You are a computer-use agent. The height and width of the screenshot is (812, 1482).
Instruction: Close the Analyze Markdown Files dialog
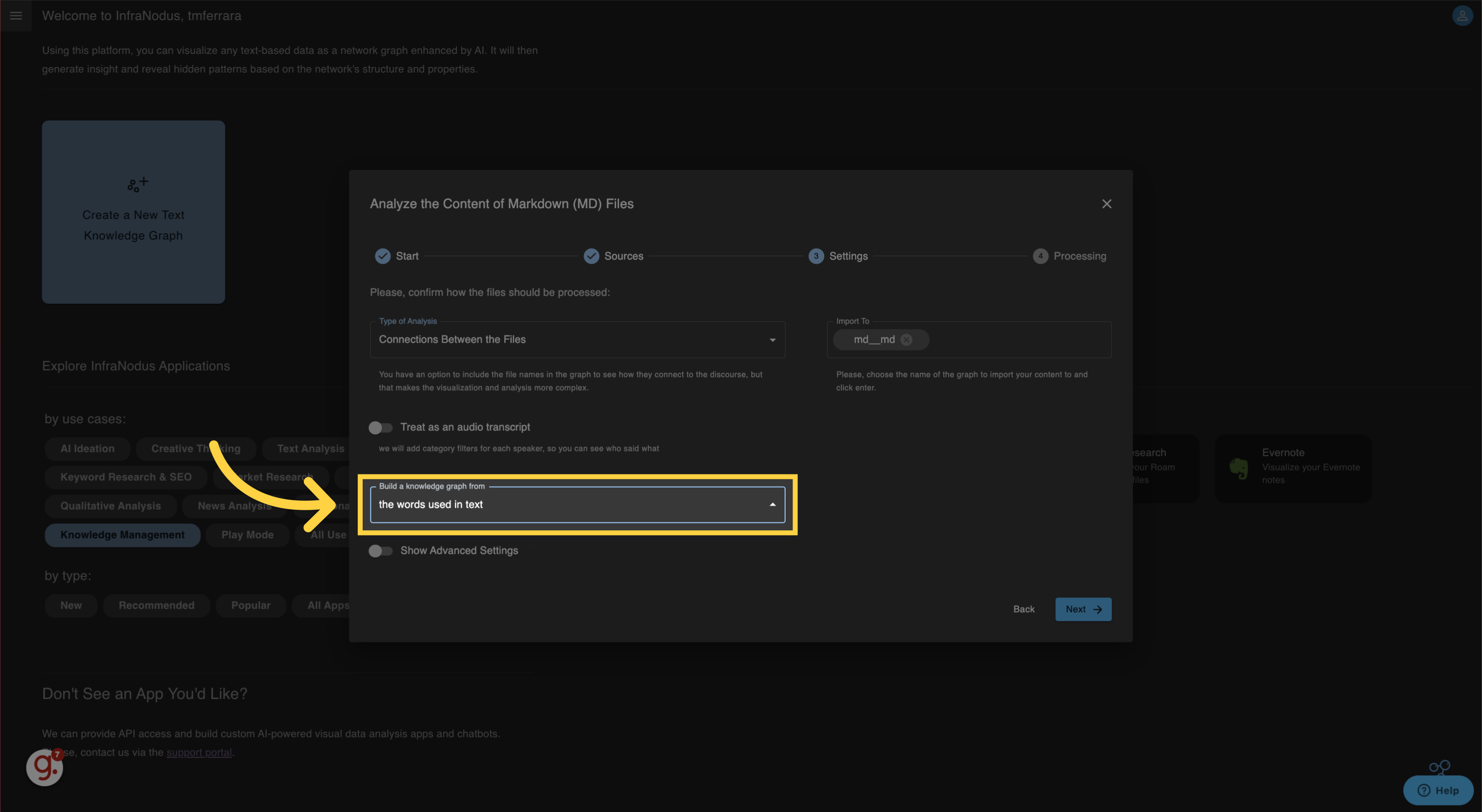[1106, 203]
